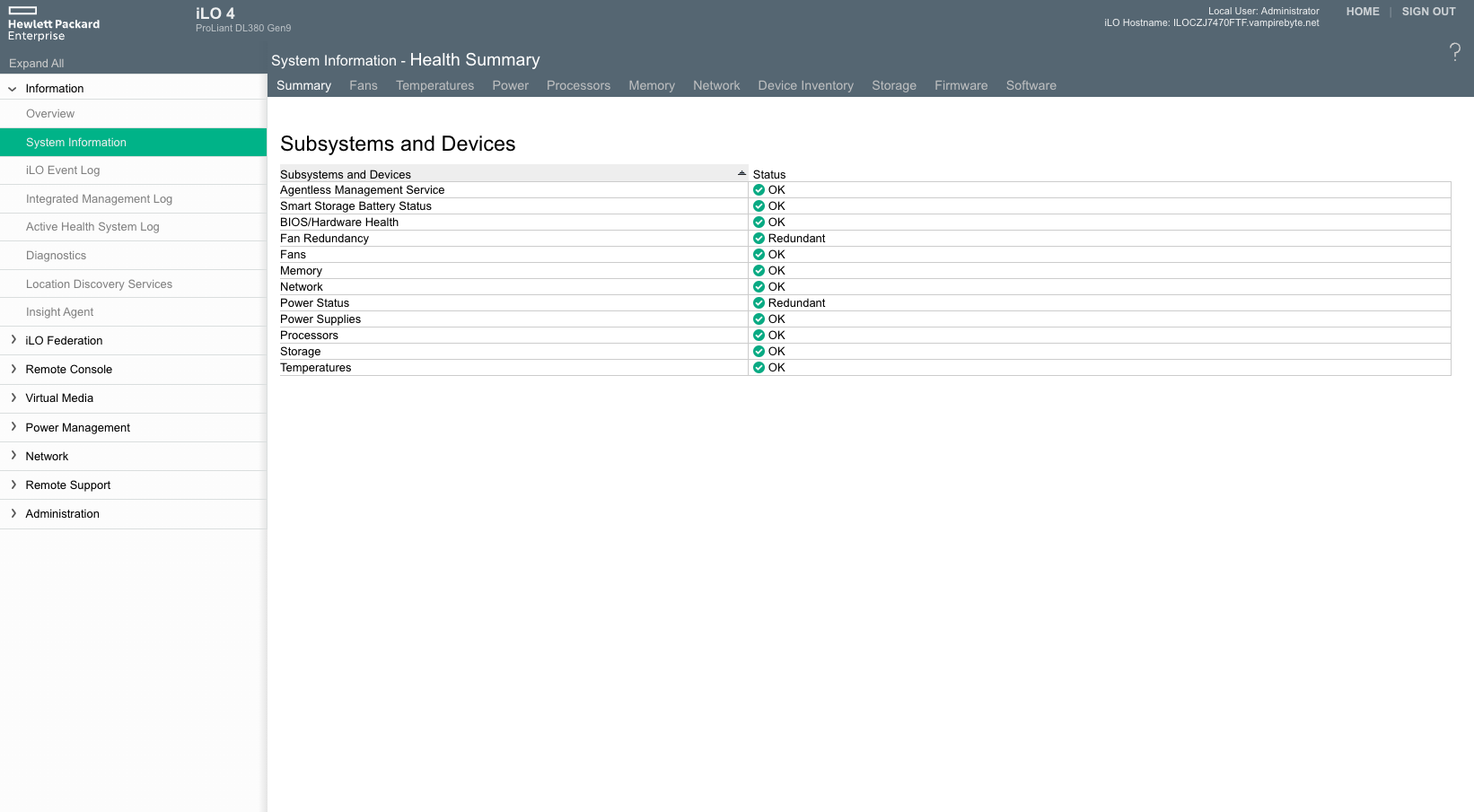Expand the Virtual Media section
This screenshot has width=1474, height=812.
point(13,397)
